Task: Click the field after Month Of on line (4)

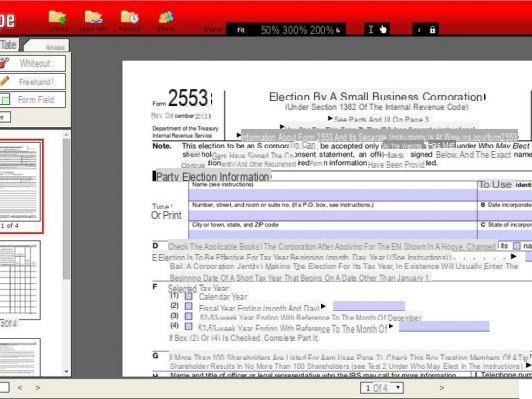Action: (x=444, y=326)
